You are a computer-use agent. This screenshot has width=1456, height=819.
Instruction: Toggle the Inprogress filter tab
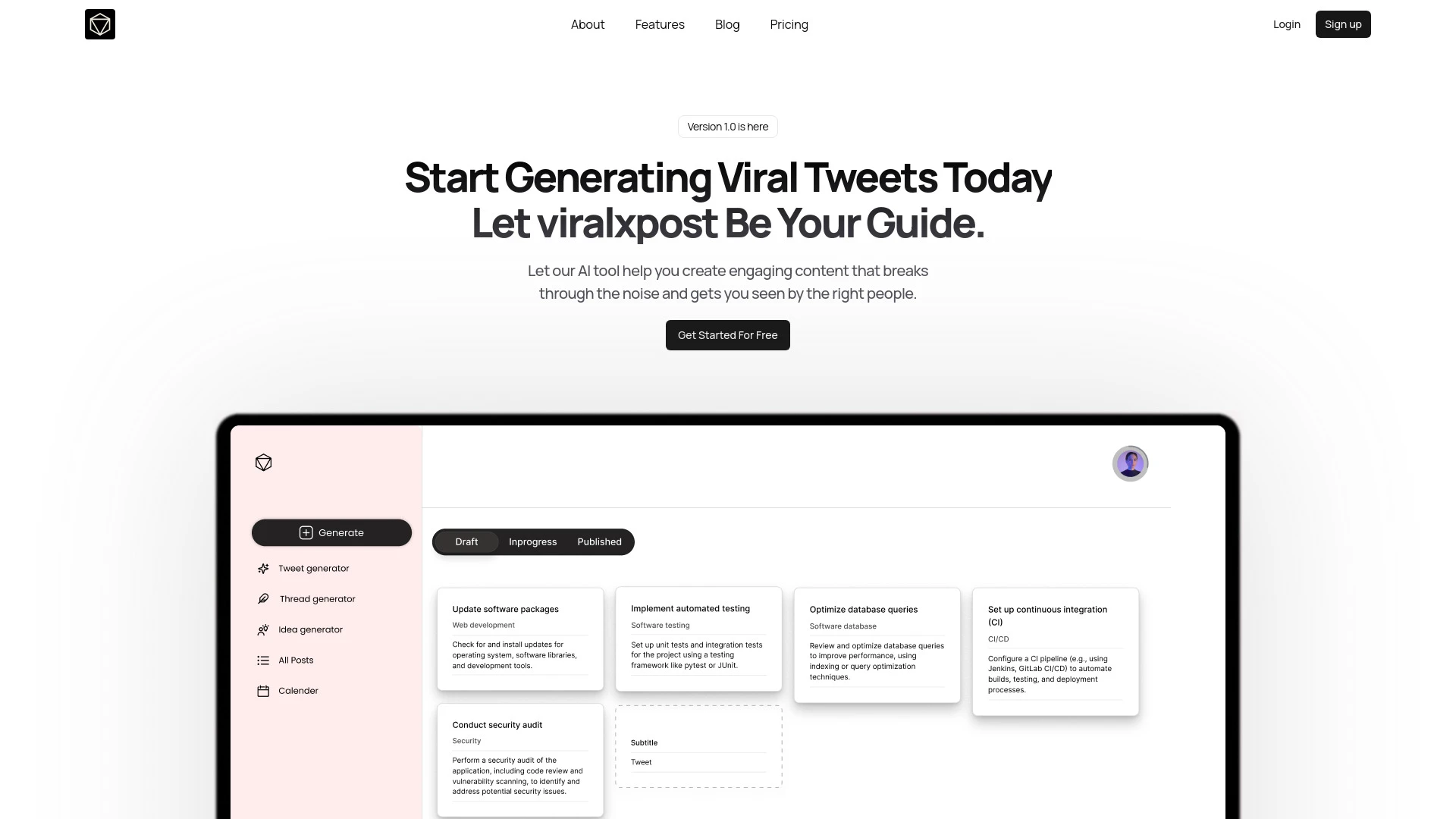point(532,541)
